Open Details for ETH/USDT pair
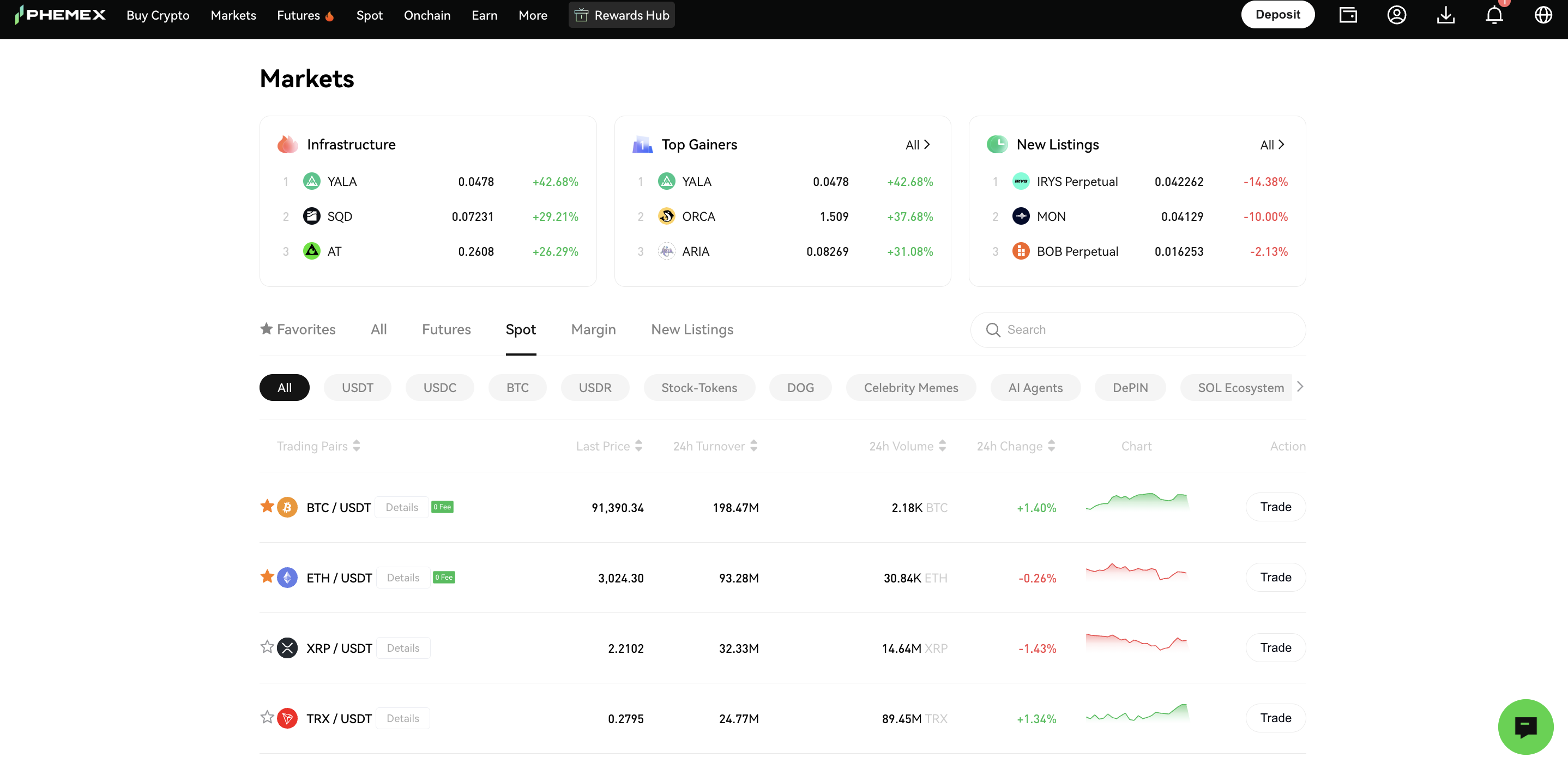Image resolution: width=1568 pixels, height=769 pixels. tap(402, 577)
